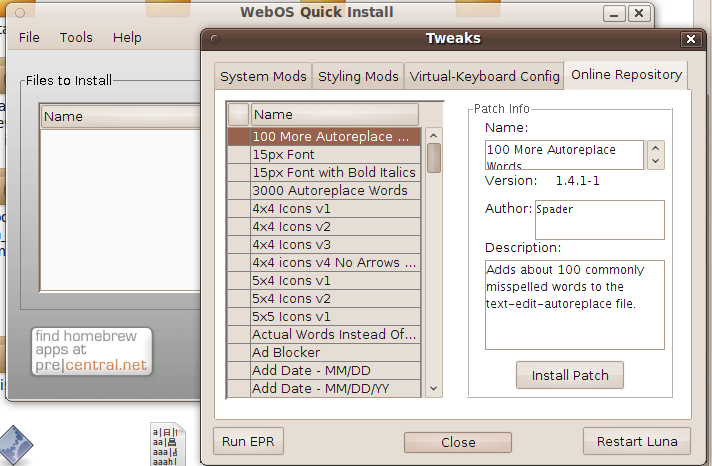The image size is (712, 466).
Task: Tick the checkbox cell beside 4x4 Icons v3
Action: pyautogui.click(x=239, y=244)
